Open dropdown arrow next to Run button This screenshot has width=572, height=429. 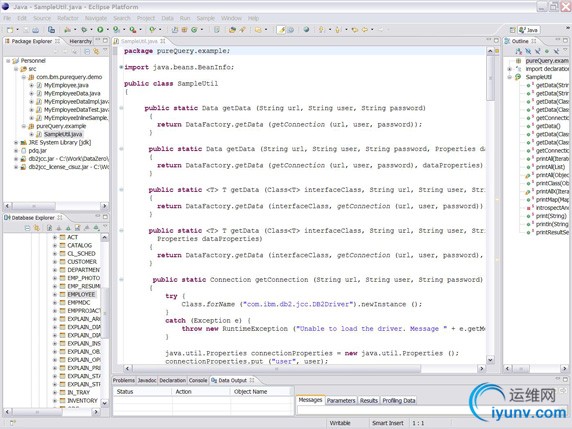tap(107, 30)
